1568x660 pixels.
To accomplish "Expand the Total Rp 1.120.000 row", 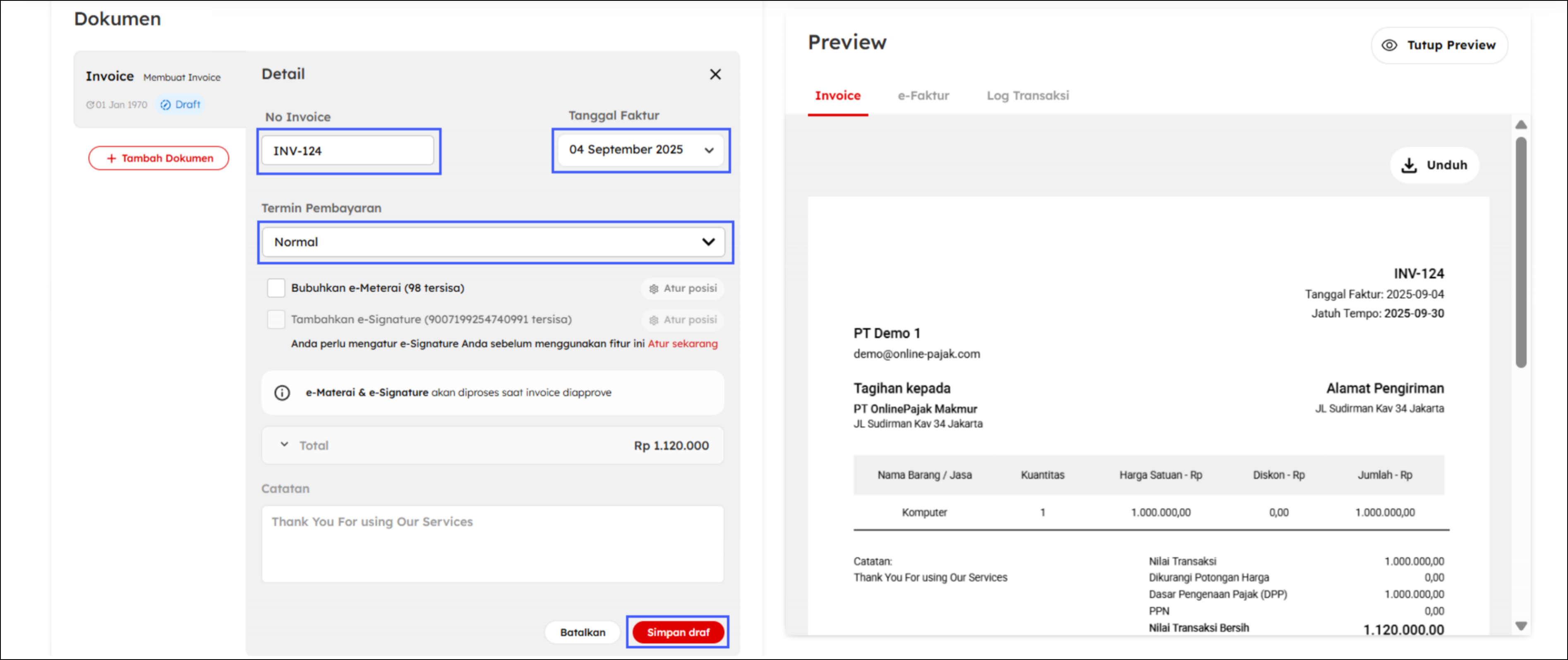I will (x=284, y=444).
